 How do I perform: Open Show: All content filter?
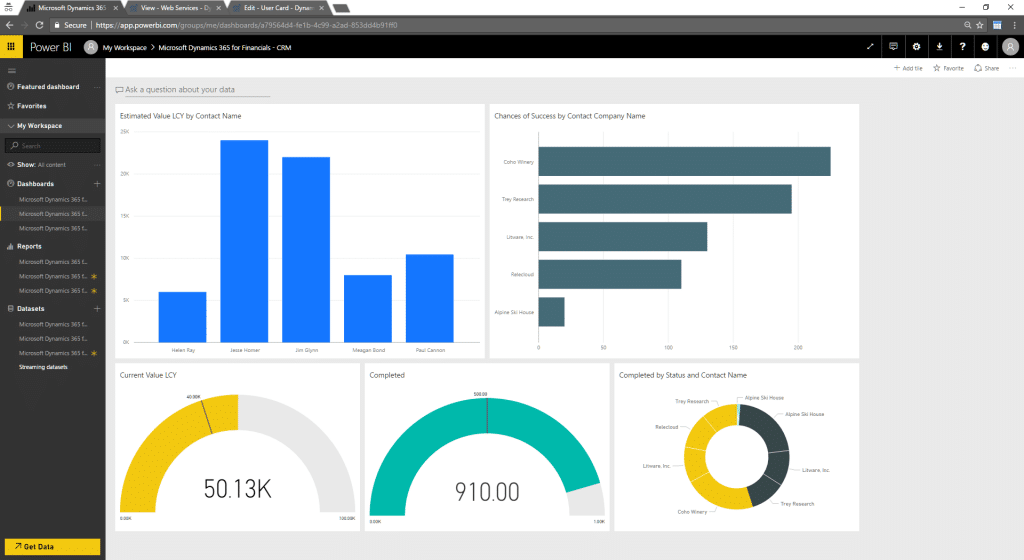(42, 164)
